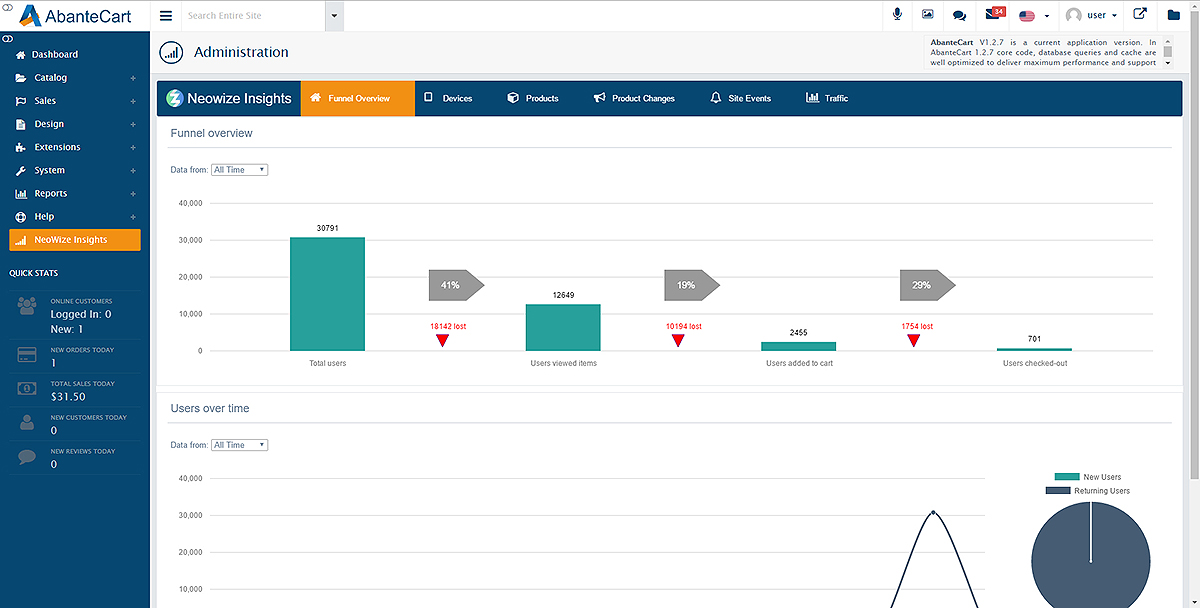
Task: Click the new reviews speech bubble icon
Action: (x=27, y=457)
